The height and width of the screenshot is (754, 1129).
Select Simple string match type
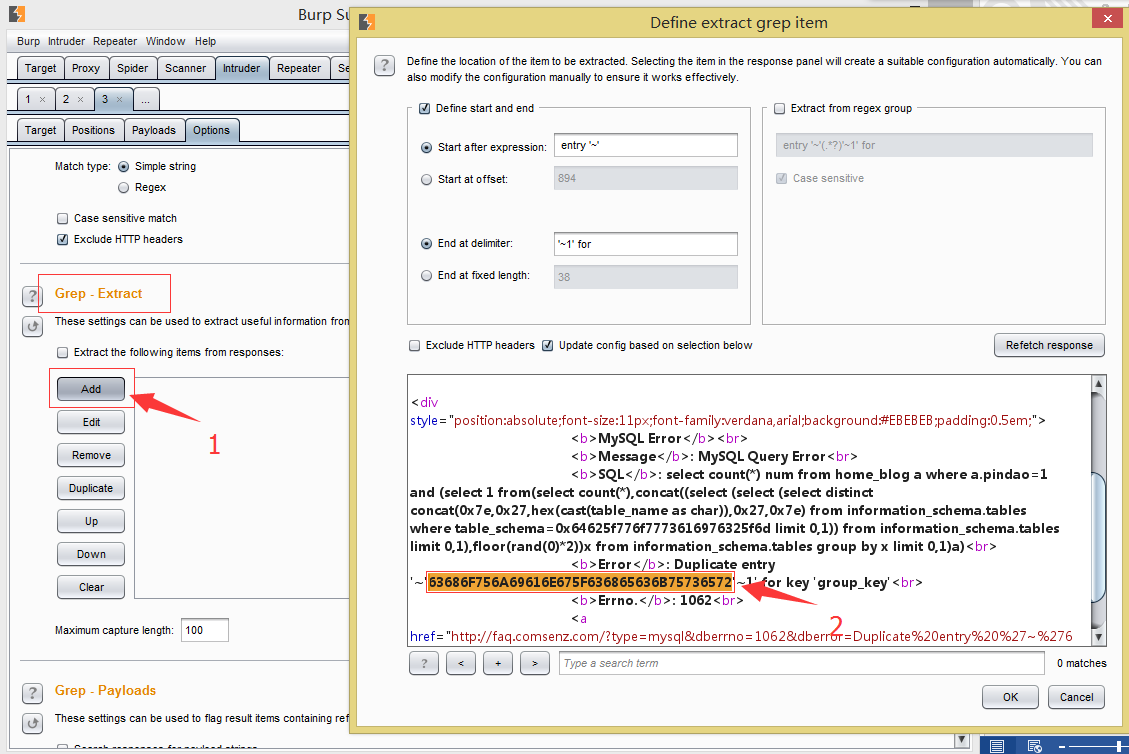(123, 166)
